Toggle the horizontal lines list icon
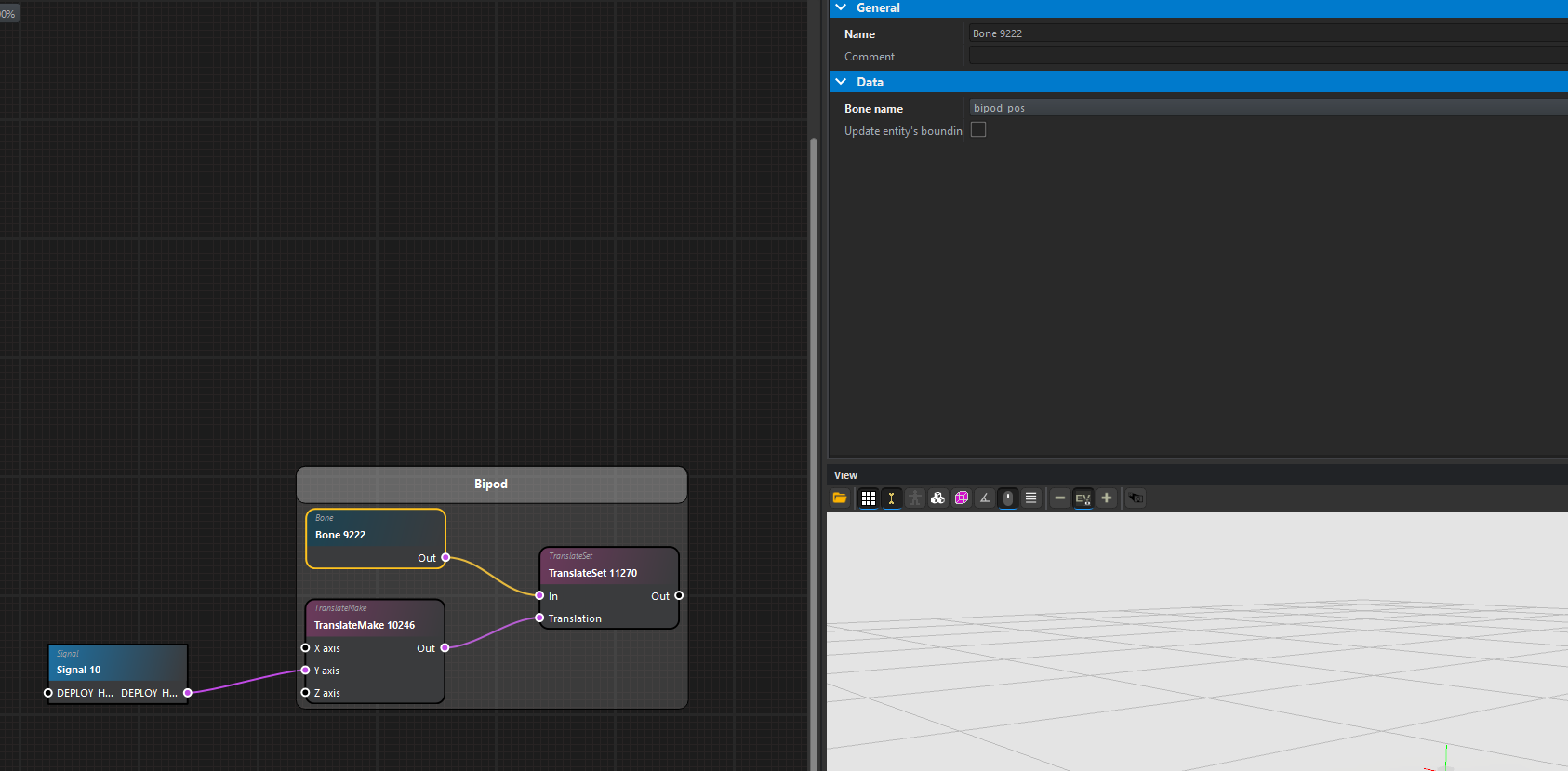The height and width of the screenshot is (771, 1568). pos(1031,498)
